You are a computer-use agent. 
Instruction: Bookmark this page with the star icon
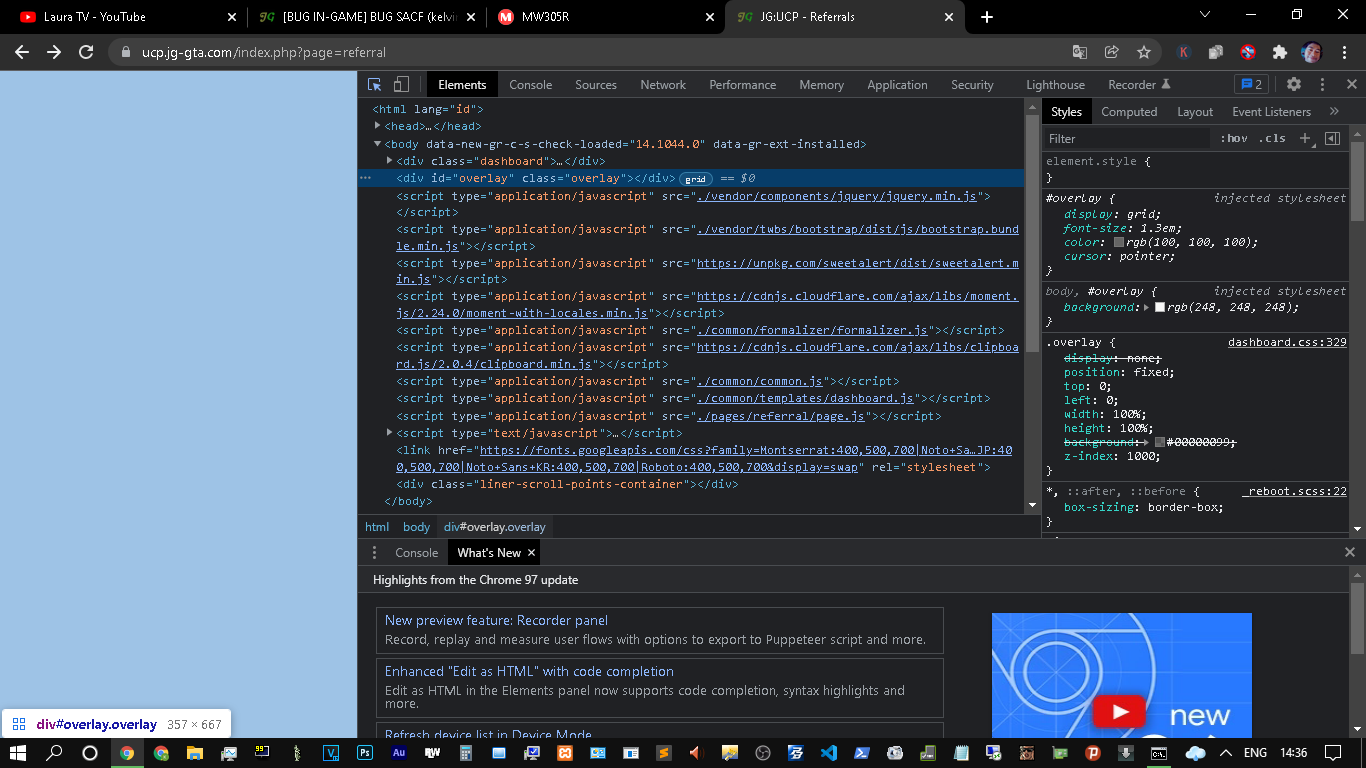(x=1144, y=52)
